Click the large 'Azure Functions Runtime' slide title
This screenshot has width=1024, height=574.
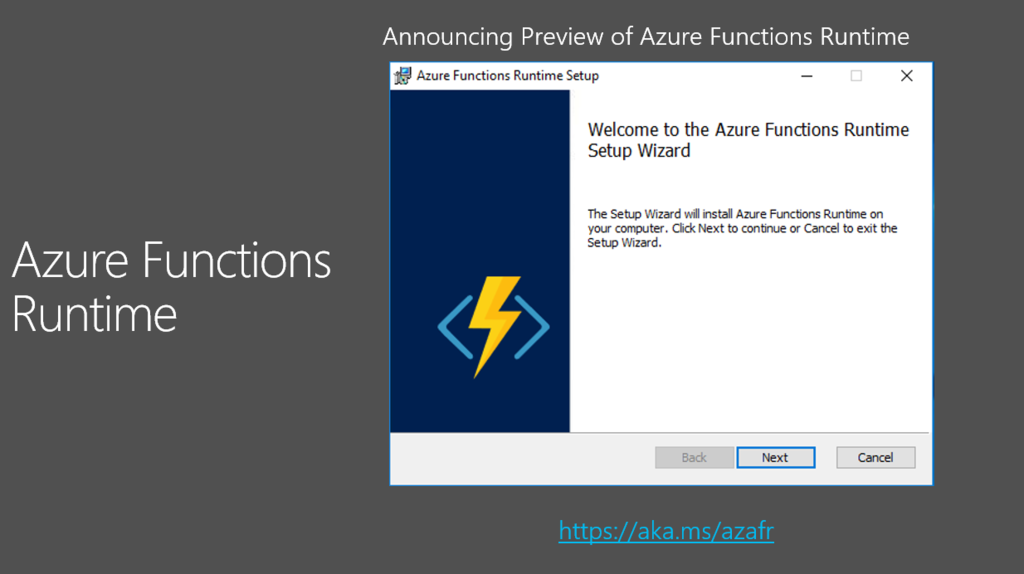[171, 287]
